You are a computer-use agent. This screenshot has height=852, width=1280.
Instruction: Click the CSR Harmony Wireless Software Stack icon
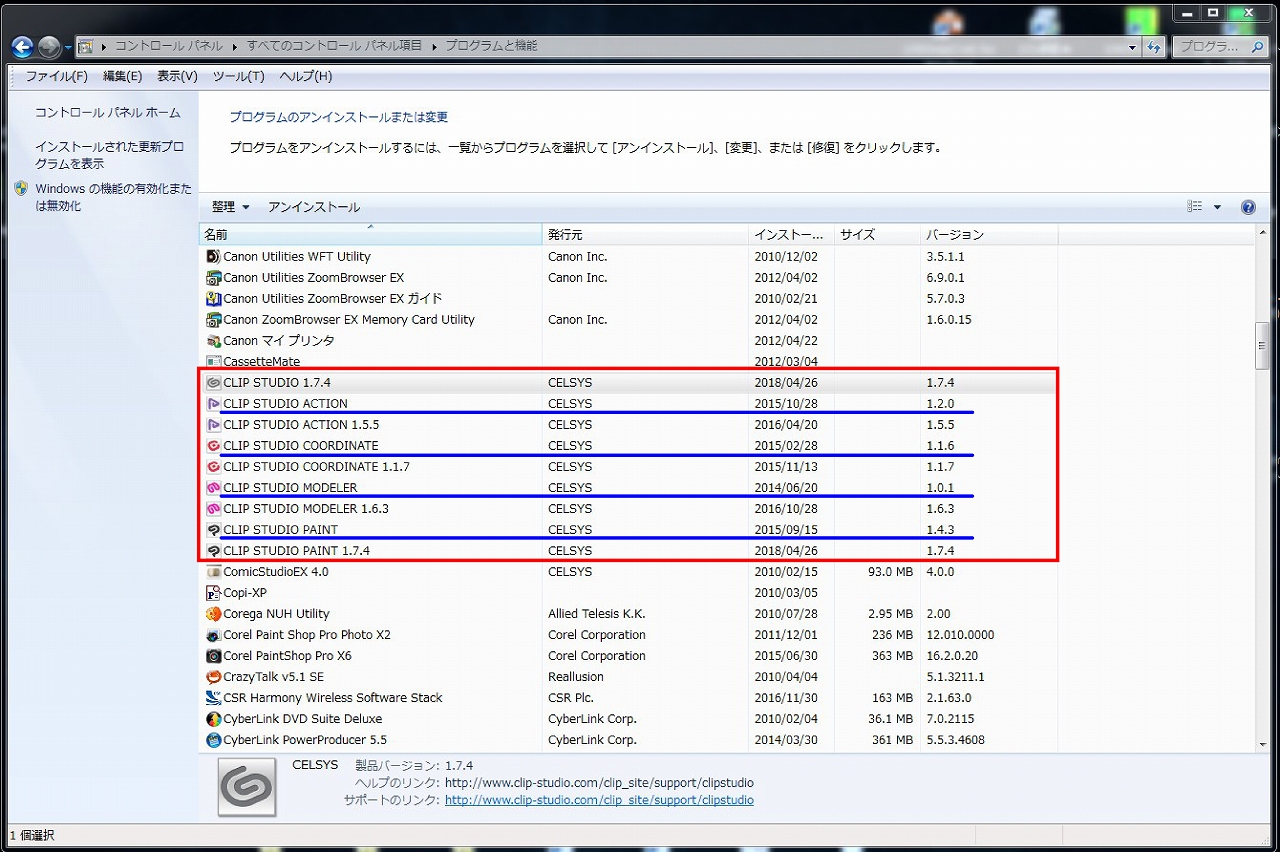[x=213, y=698]
